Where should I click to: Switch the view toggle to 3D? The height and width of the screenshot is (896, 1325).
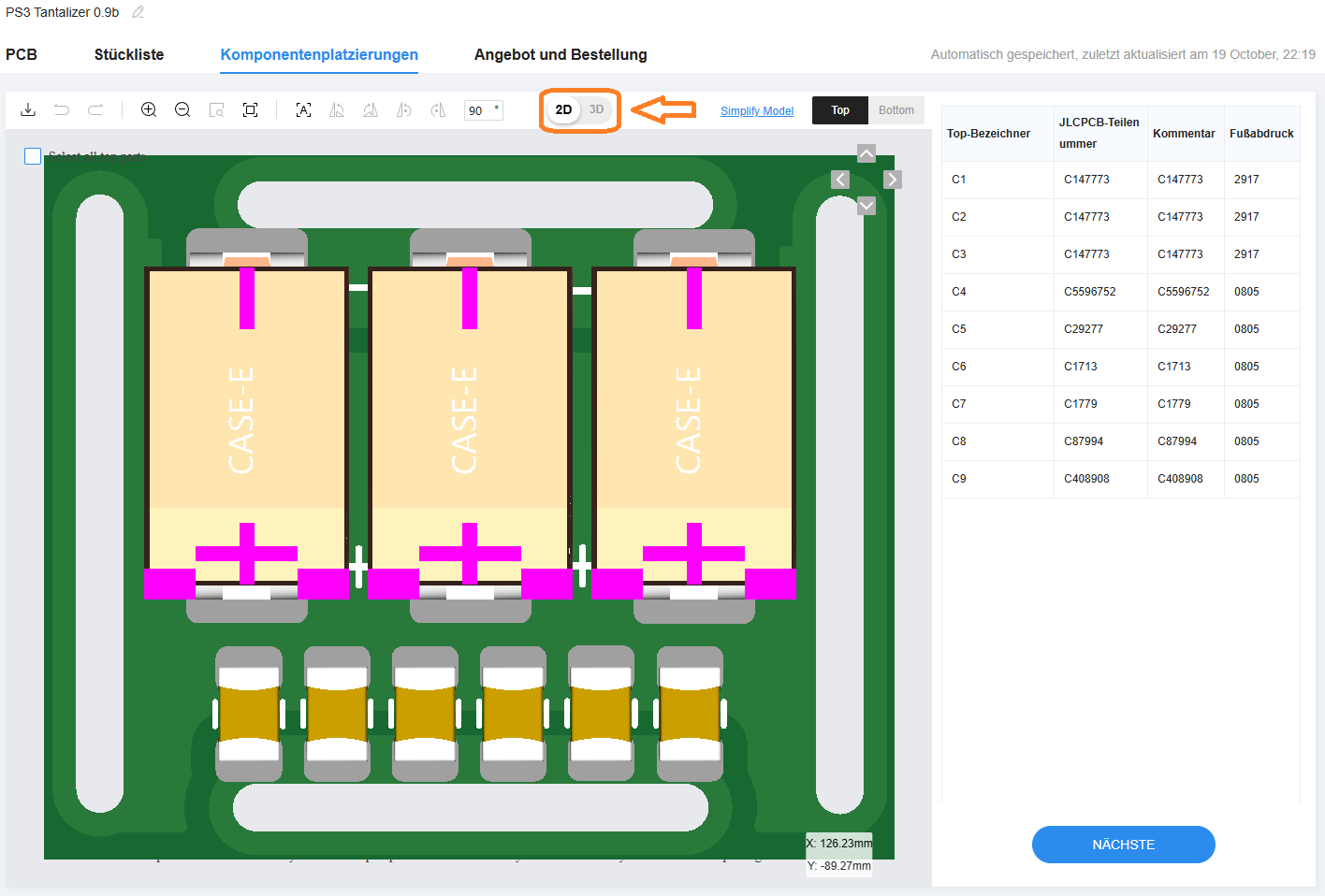click(x=596, y=109)
